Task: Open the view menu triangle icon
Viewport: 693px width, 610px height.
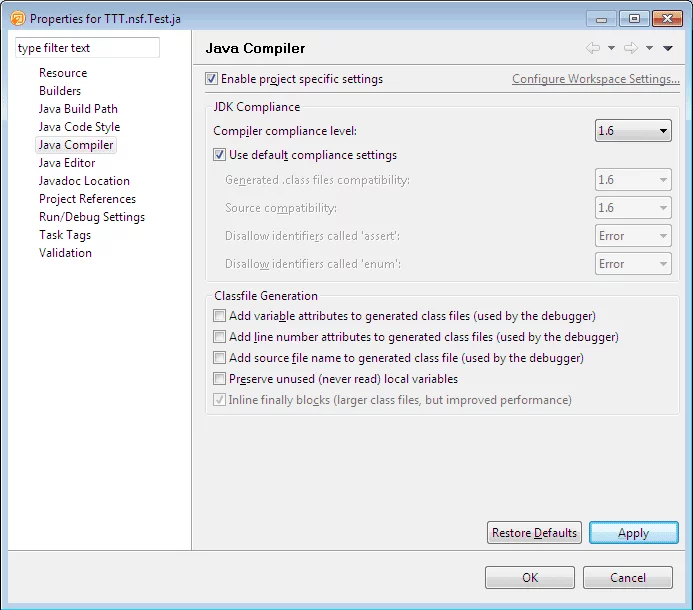Action: click(668, 48)
